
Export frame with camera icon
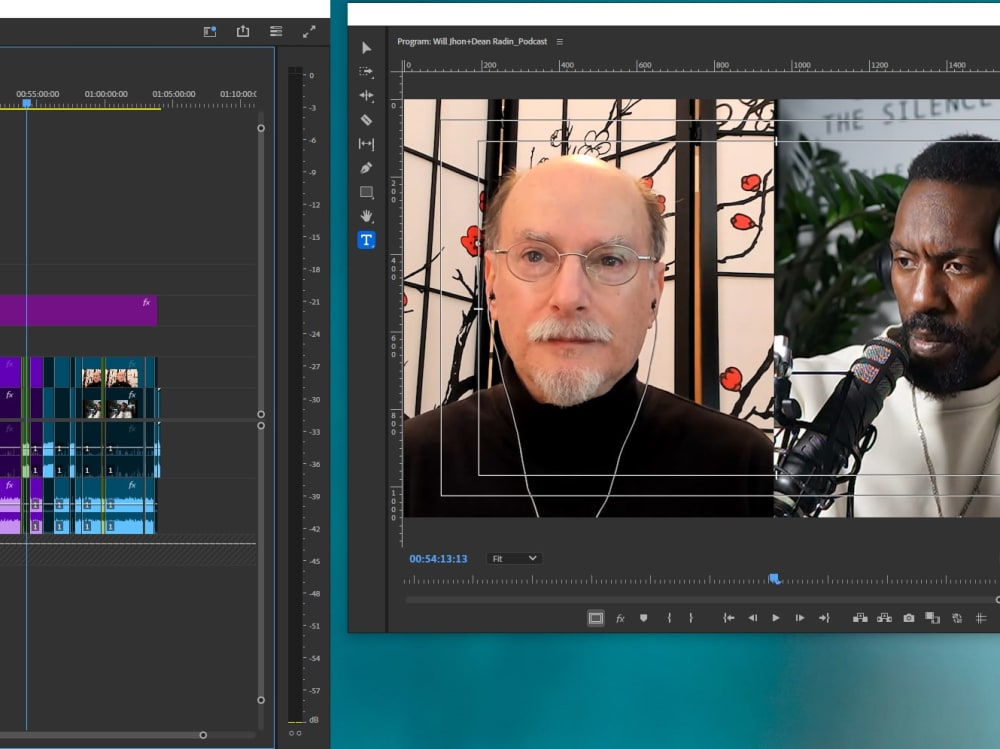pyautogui.click(x=908, y=618)
